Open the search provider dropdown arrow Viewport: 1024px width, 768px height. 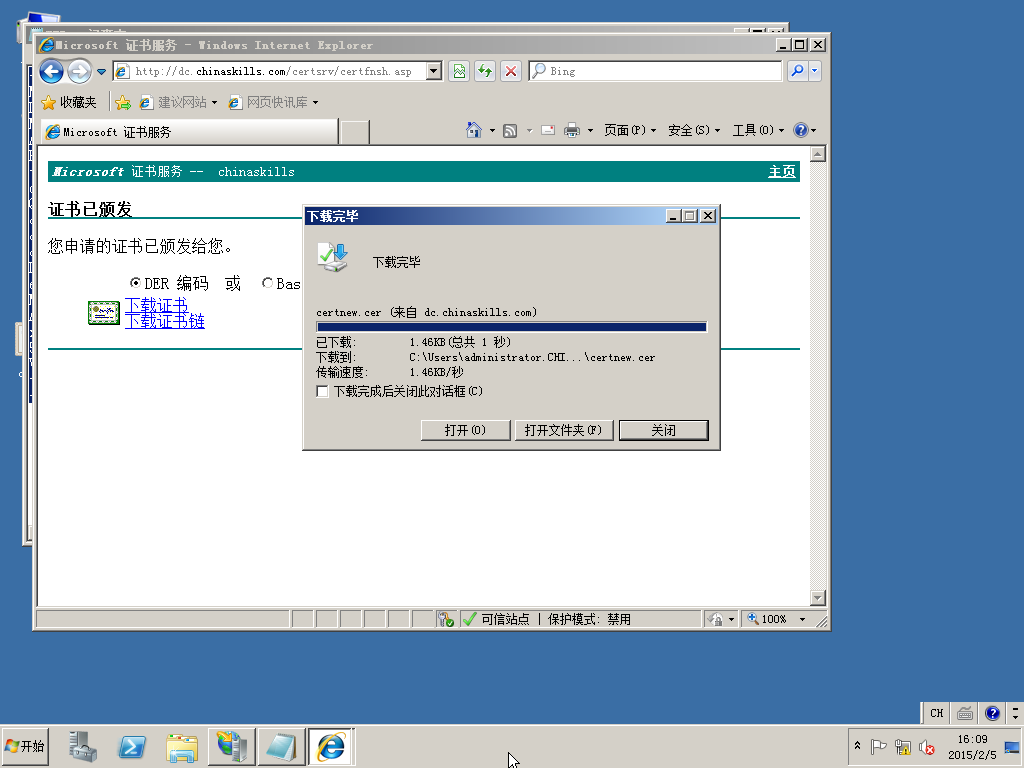point(814,71)
